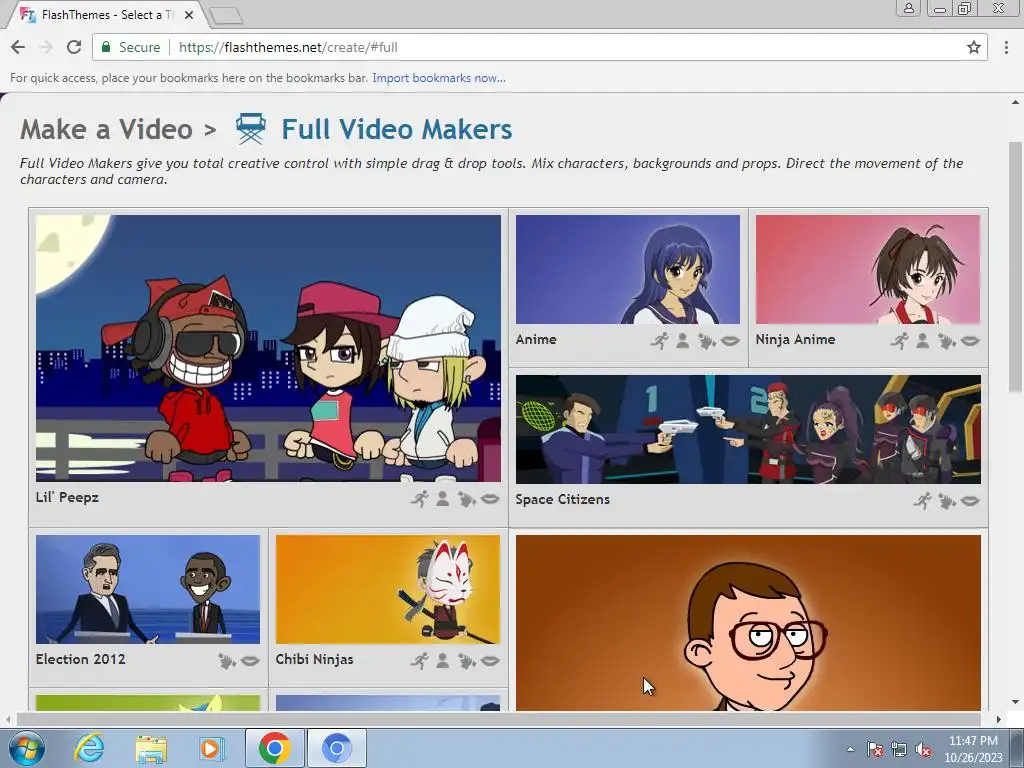Reload the page with the refresh button
Viewport: 1024px width, 768px height.
(74, 47)
